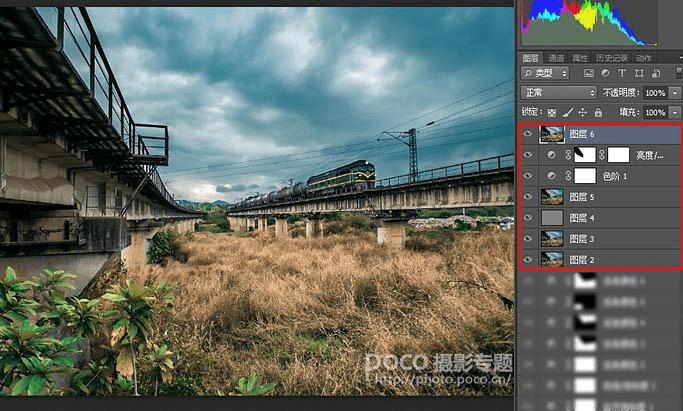Hide the 色阶 1 adjustment layer
This screenshot has width=683, height=411.
point(528,176)
